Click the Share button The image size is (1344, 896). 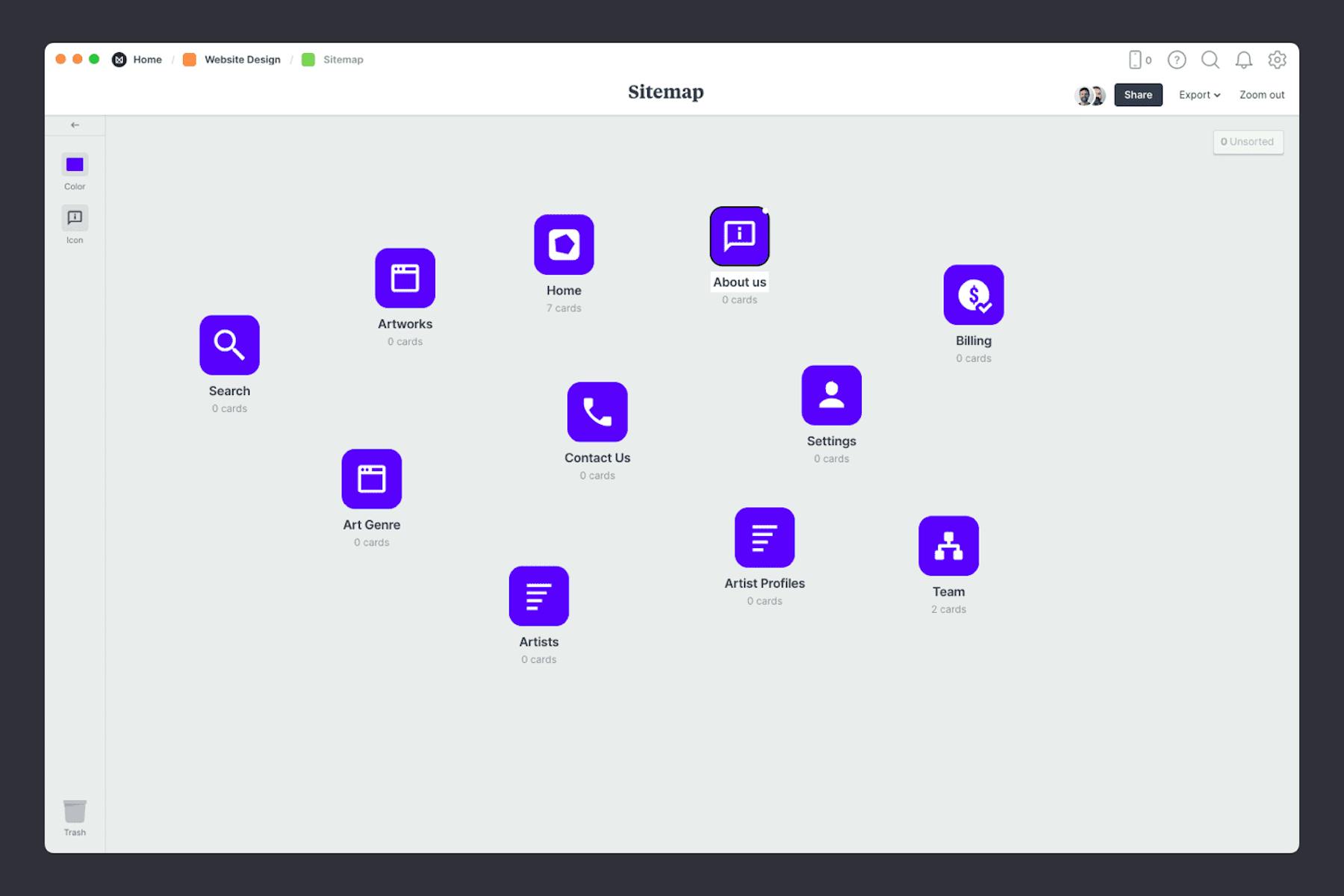click(1138, 95)
